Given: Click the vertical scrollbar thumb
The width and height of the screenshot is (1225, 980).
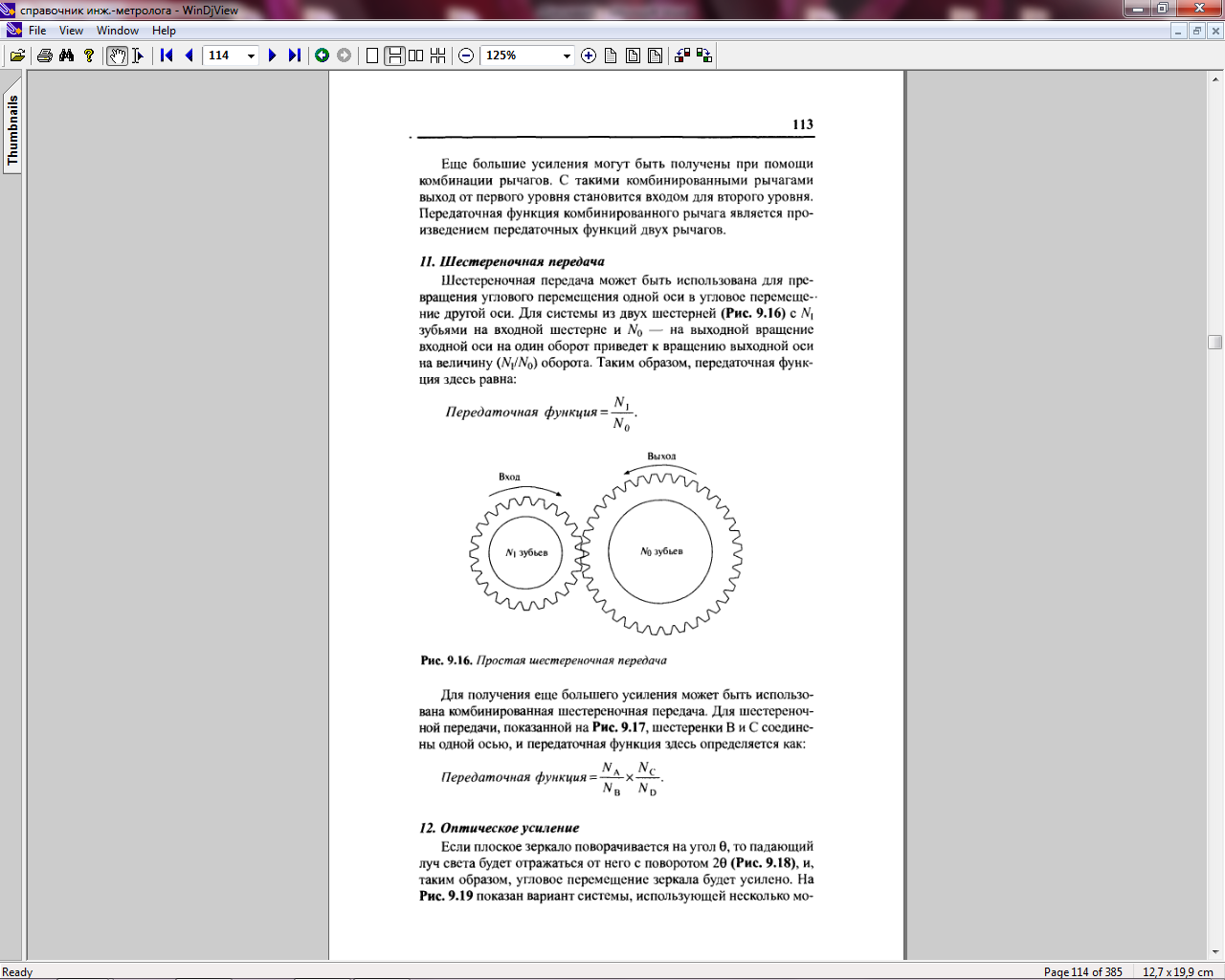Looking at the screenshot, I should click(x=1215, y=342).
